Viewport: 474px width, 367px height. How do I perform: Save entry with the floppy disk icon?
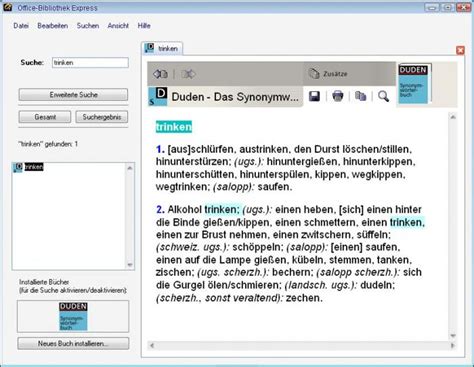tap(314, 96)
